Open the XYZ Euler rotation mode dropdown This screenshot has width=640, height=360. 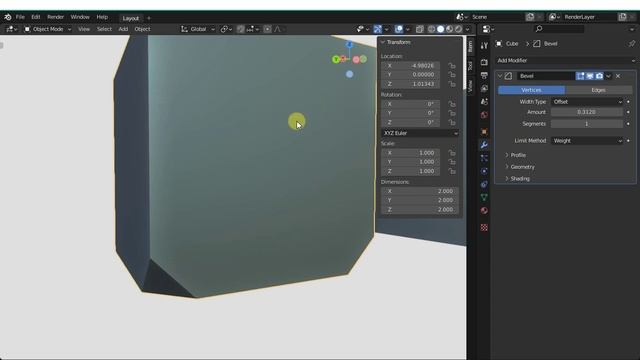(420, 133)
